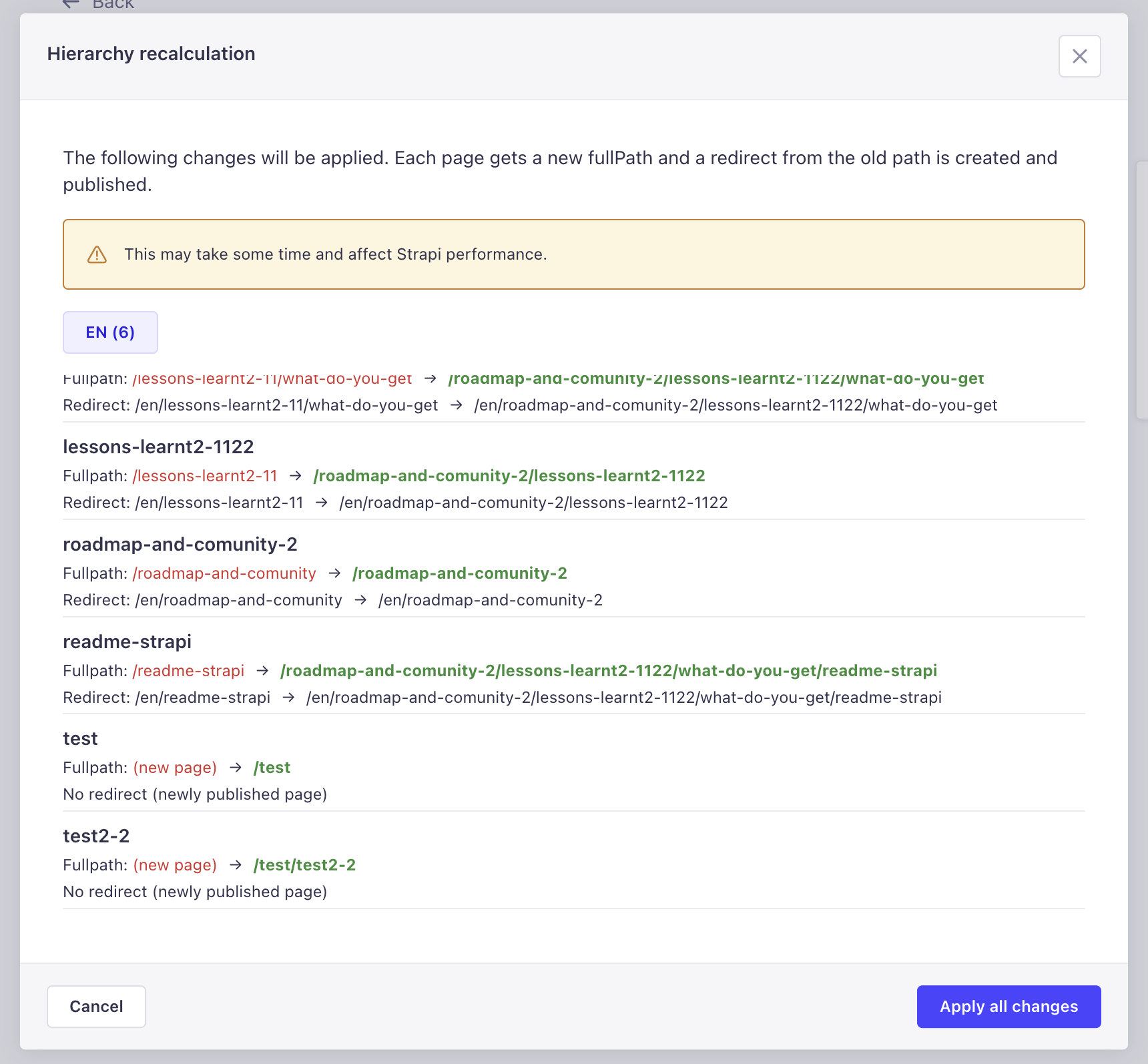This screenshot has height=1064, width=1148.
Task: Click arrow icon in roadmap-and-comunity-2 Fullpath line
Action: point(334,573)
